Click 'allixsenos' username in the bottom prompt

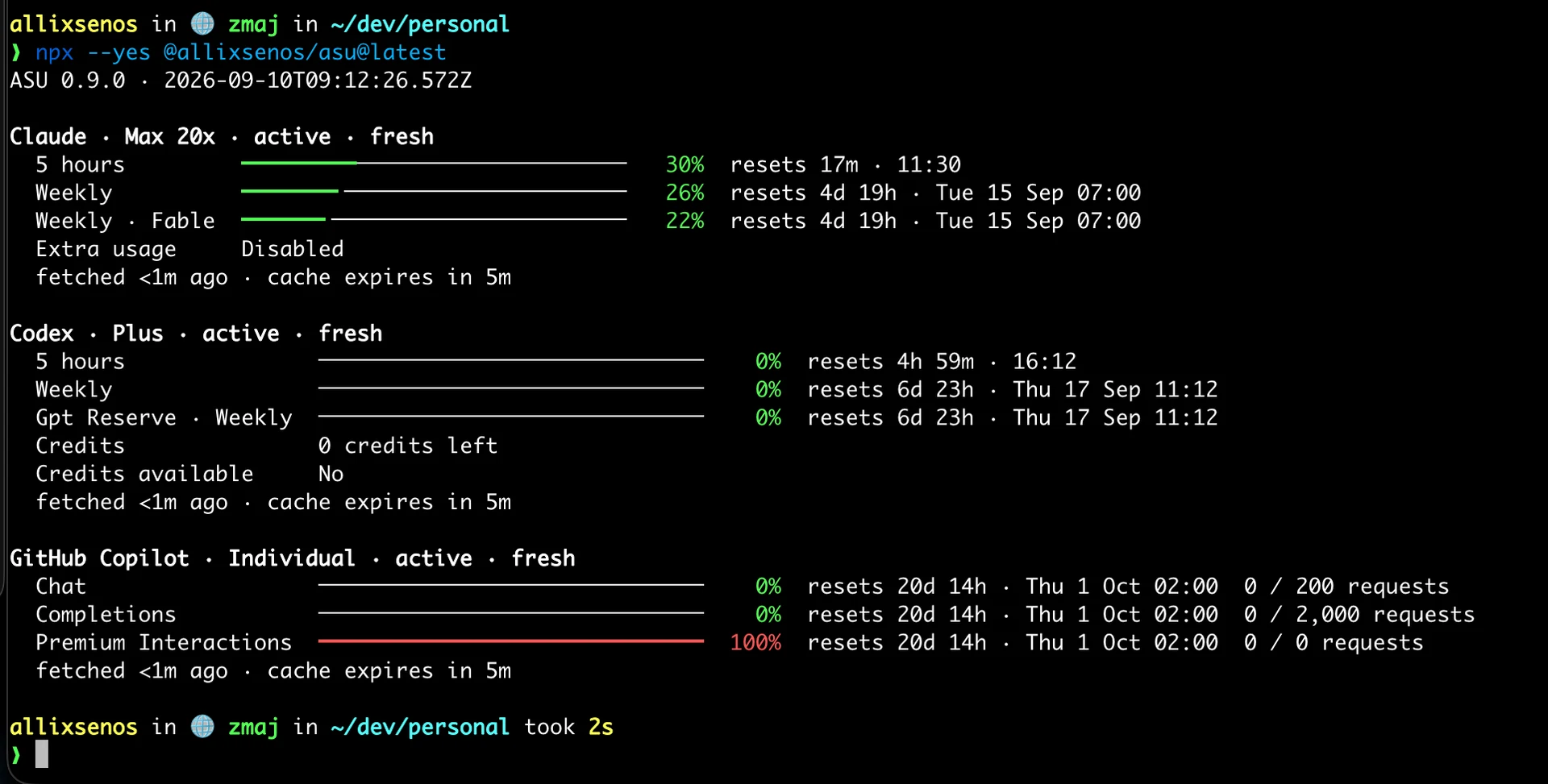[73, 727]
